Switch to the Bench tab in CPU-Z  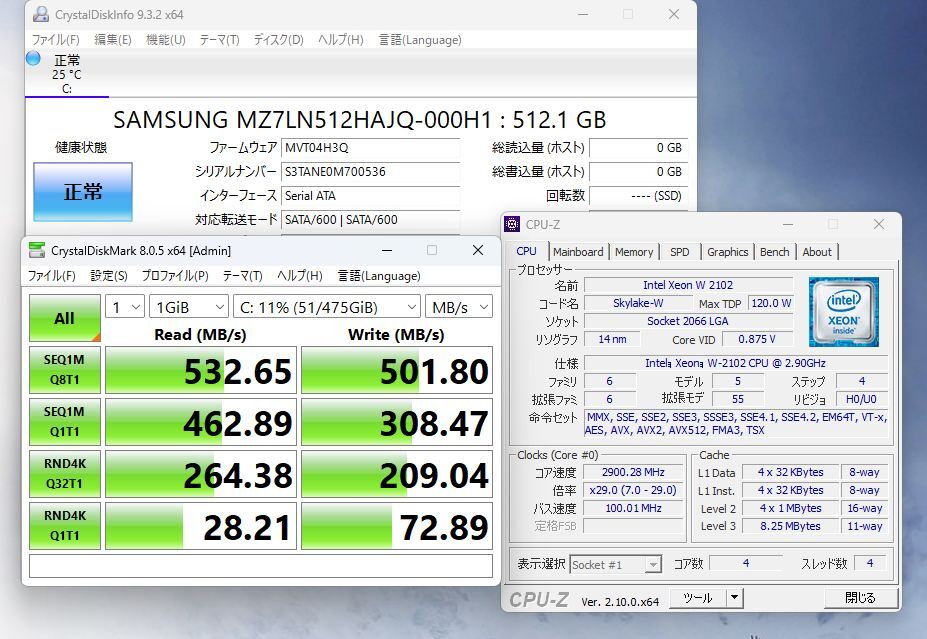pos(774,252)
